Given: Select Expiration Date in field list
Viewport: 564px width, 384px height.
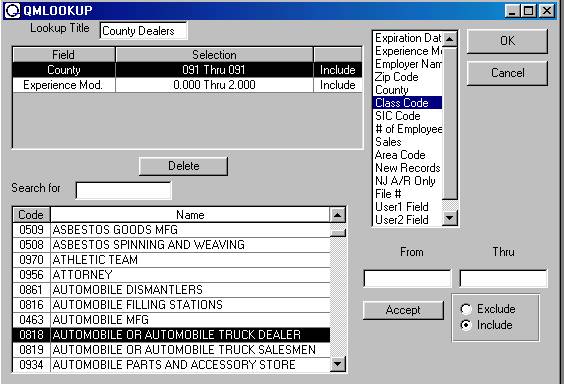Looking at the screenshot, I should (408, 38).
